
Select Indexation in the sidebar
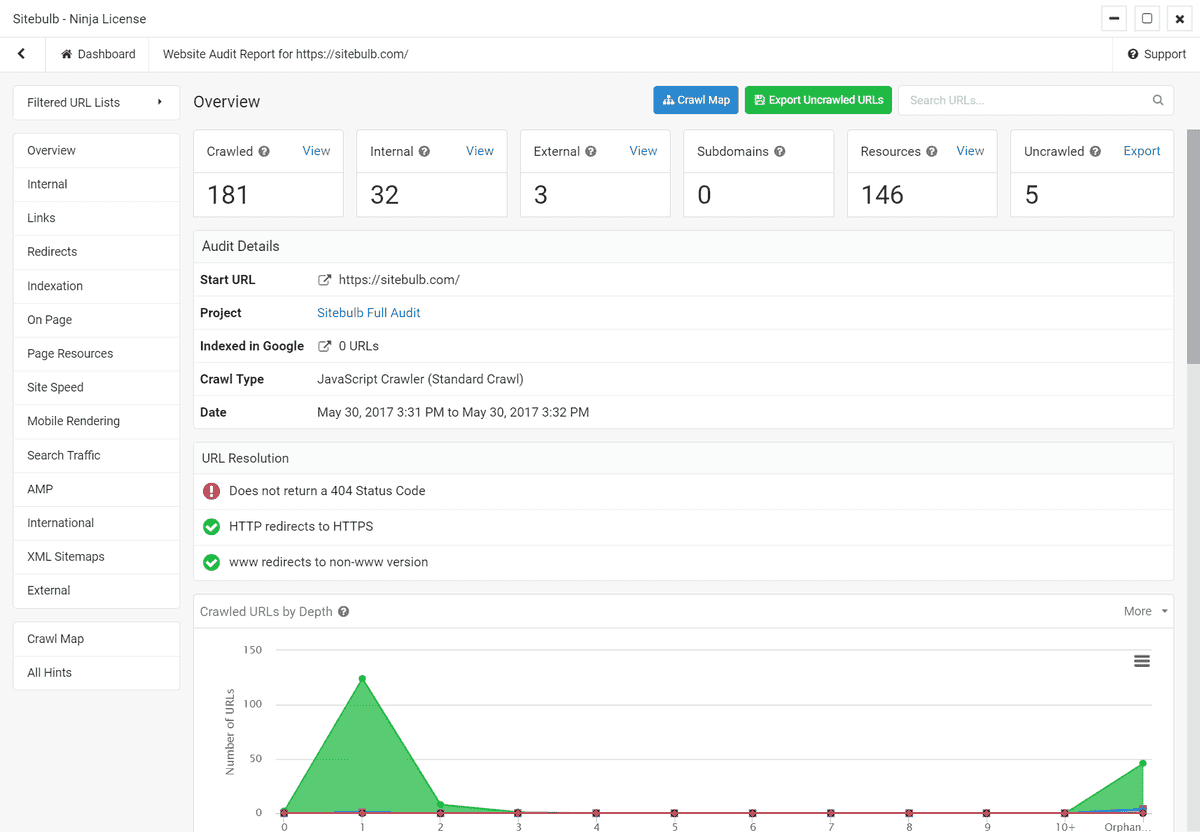point(96,286)
